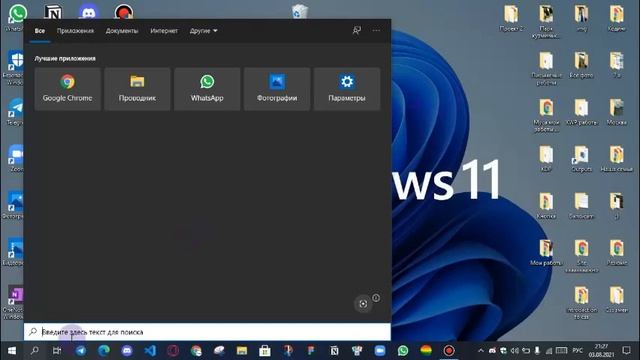Viewport: 640px width, 360px height.
Task: Open Figma from the taskbar
Action: coord(311,351)
